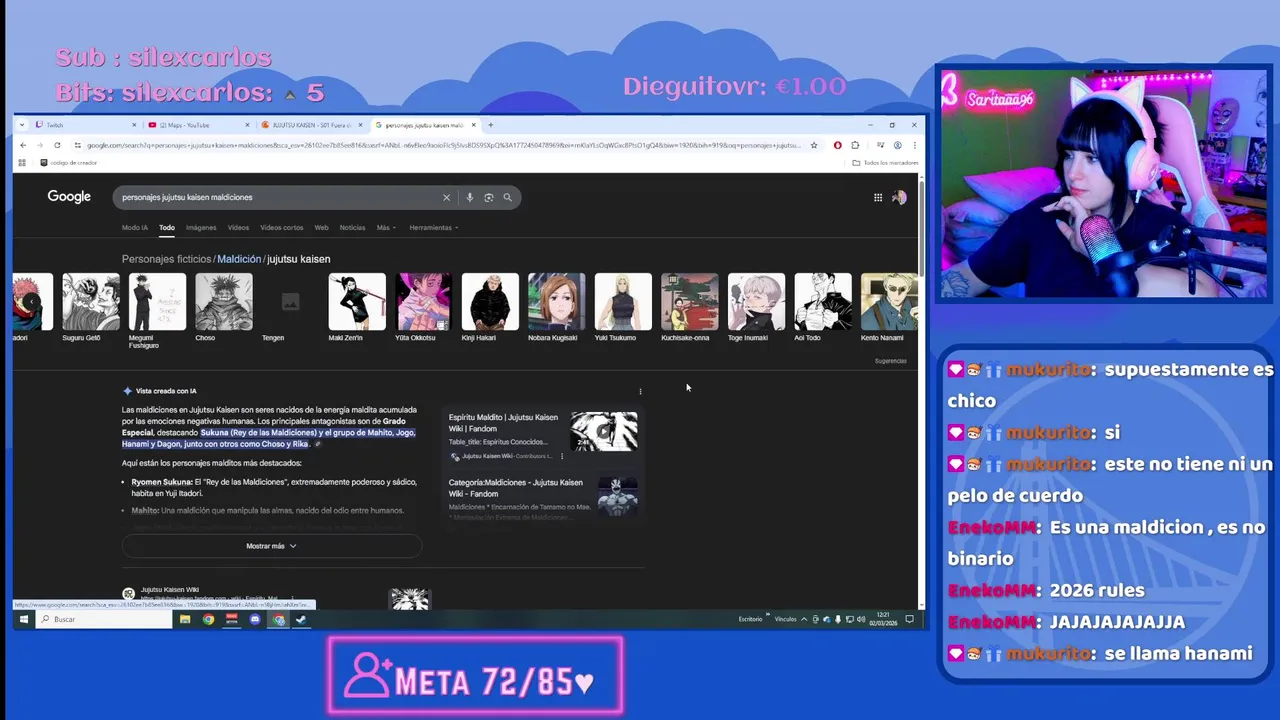This screenshot has height=720, width=1280.
Task: Click the browser address bar URL
Action: click(x=443, y=145)
